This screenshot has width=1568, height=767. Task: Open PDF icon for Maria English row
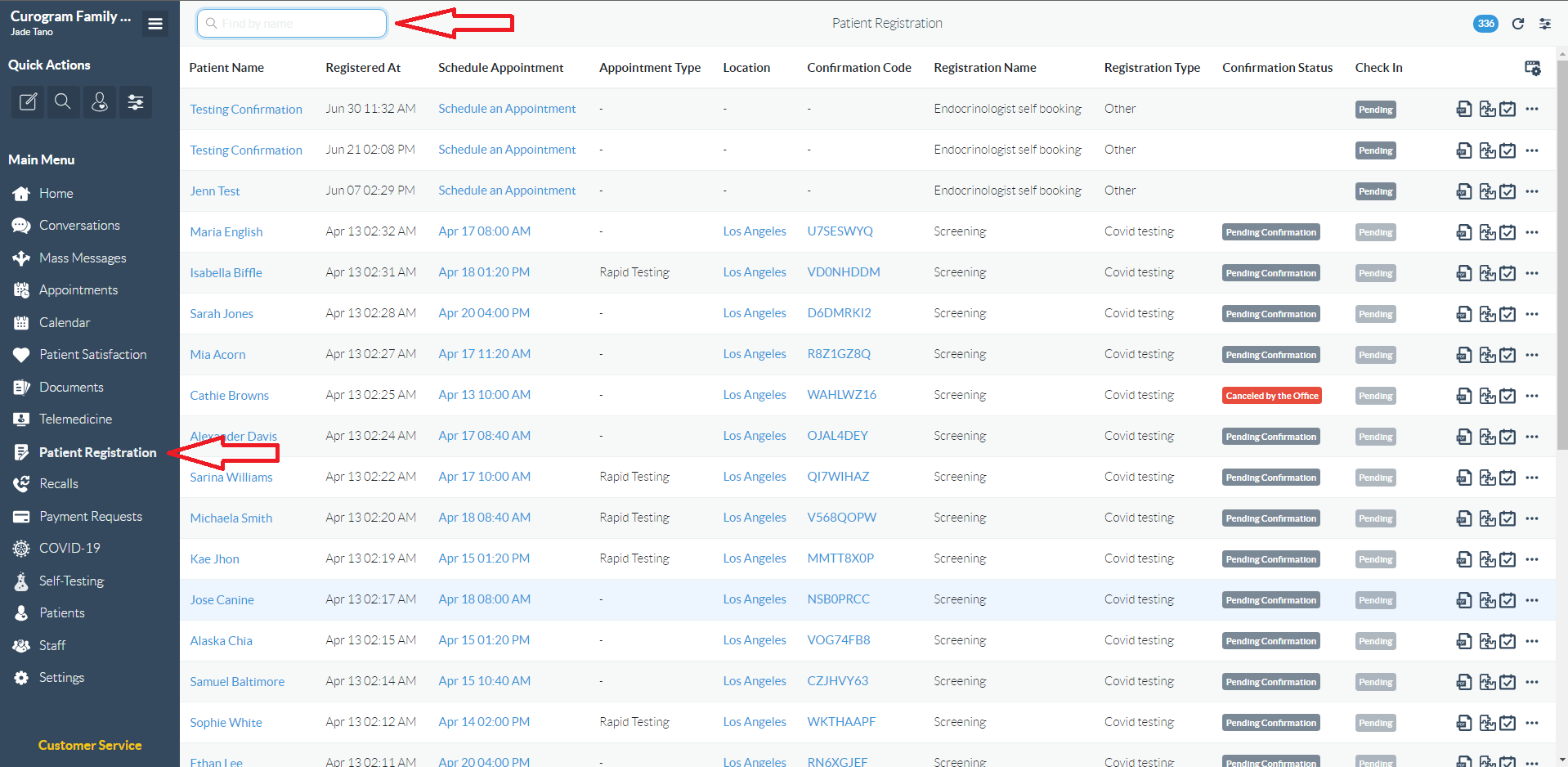[x=1463, y=232]
